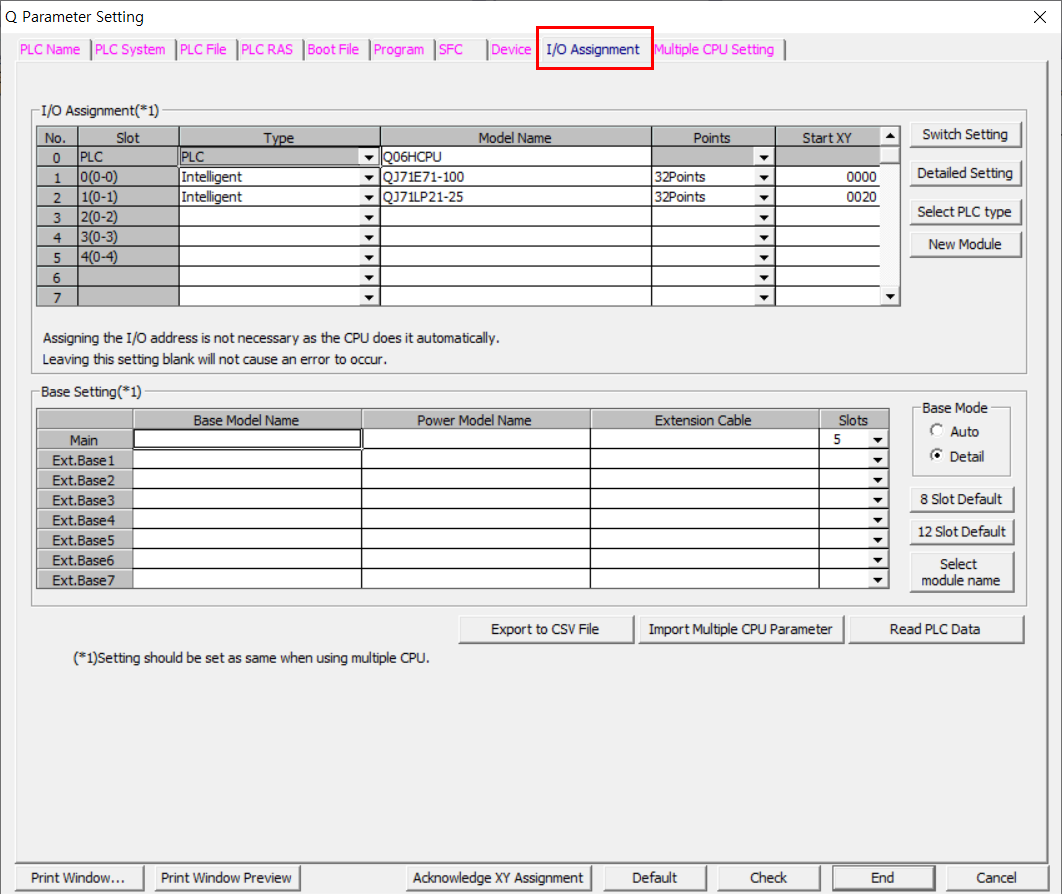Click the I/O table scroll up arrow

coord(890,136)
